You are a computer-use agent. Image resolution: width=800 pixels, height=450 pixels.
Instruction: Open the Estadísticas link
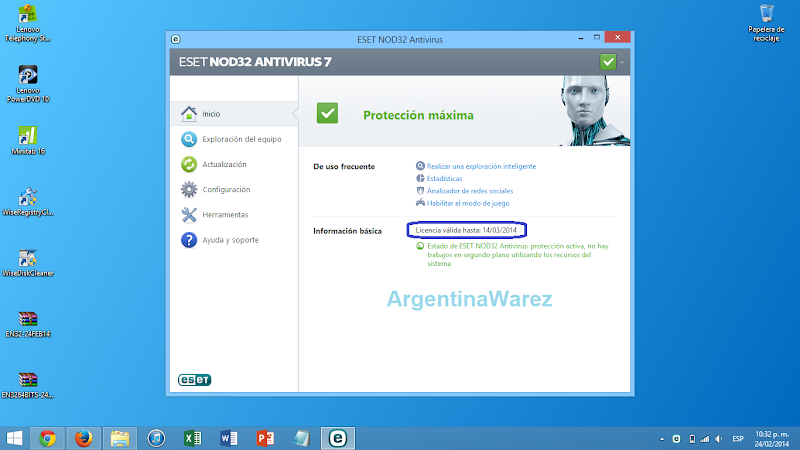click(x=444, y=179)
